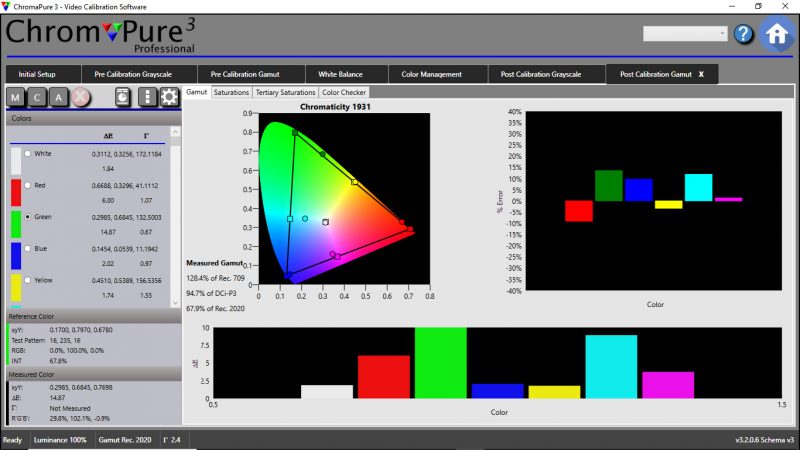Switch to the Saturations sub-tab
The width and height of the screenshot is (800, 450).
tap(231, 92)
